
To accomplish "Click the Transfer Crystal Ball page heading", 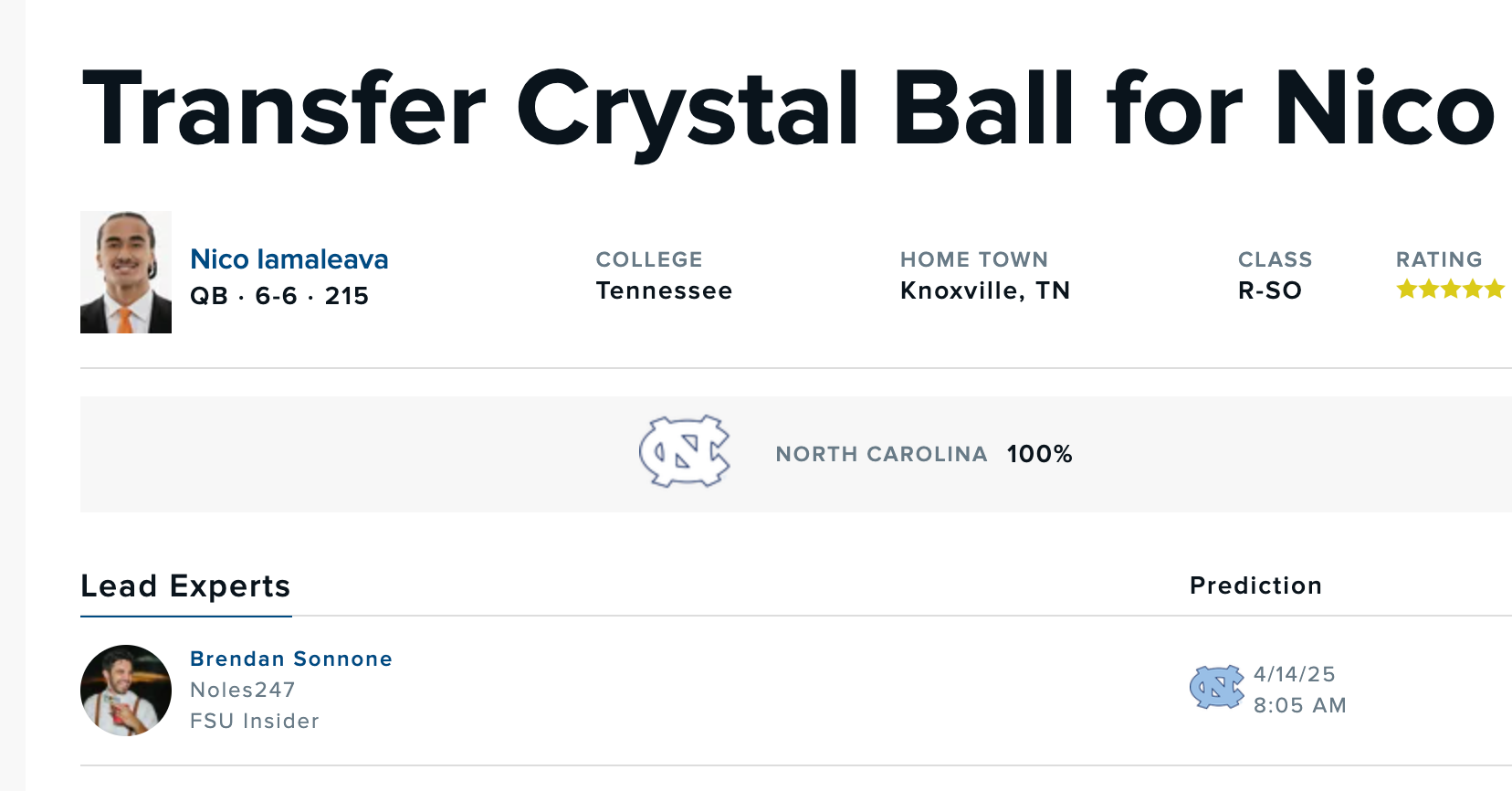I will (x=789, y=108).
